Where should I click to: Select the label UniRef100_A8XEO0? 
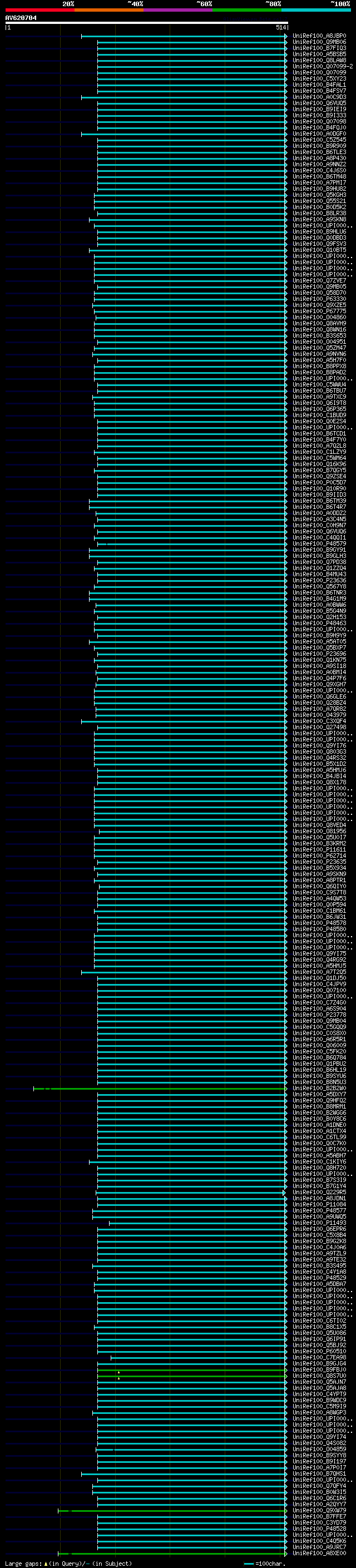[x=319, y=1554]
